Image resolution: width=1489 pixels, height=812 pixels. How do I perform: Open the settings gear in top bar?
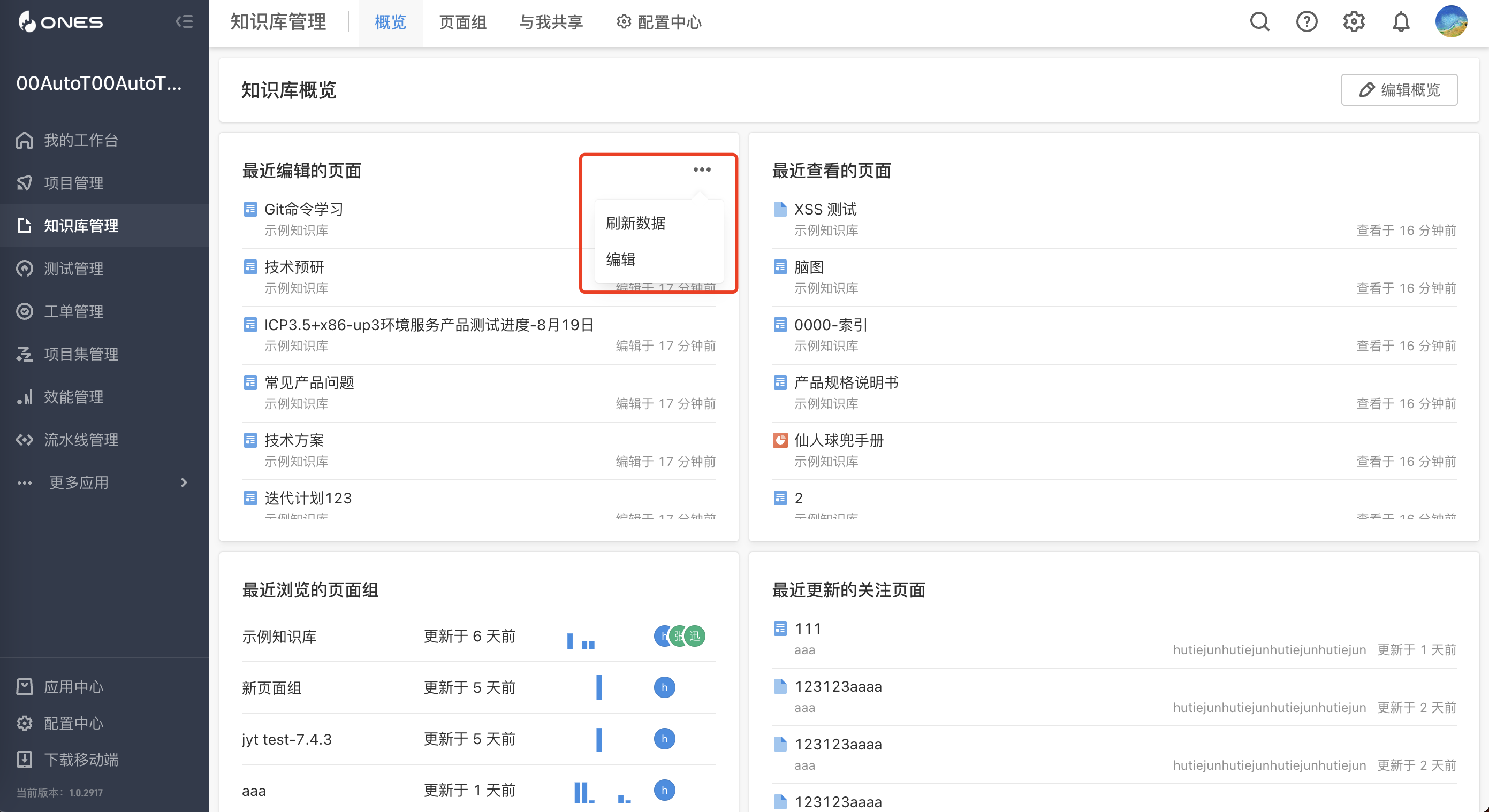pyautogui.click(x=1354, y=22)
